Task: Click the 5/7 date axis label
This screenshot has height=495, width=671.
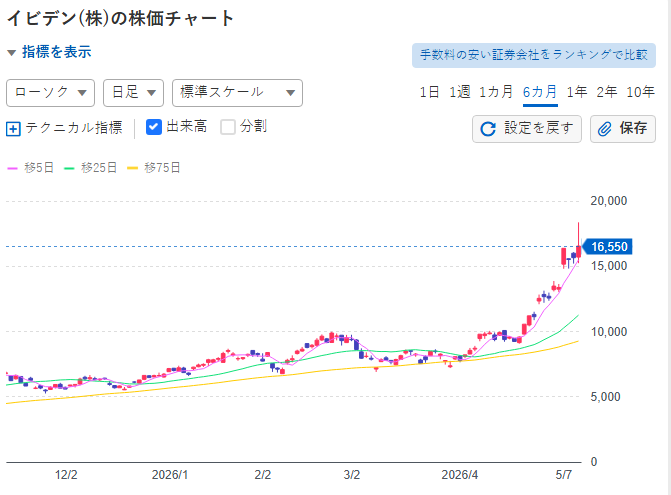Action: 564,475
